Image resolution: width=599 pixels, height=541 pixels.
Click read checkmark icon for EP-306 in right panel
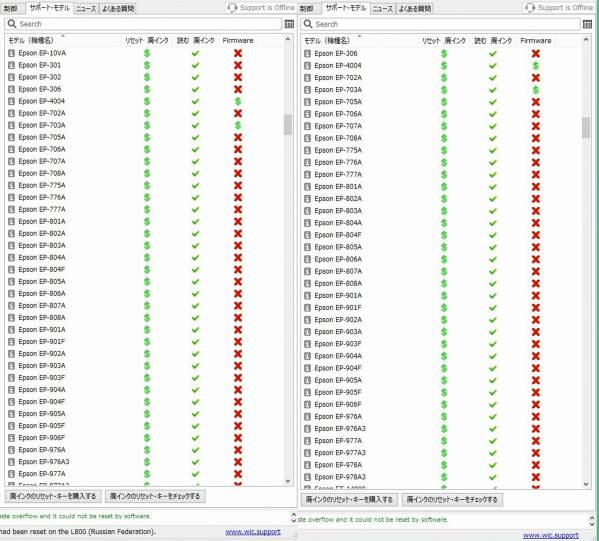[x=493, y=53]
